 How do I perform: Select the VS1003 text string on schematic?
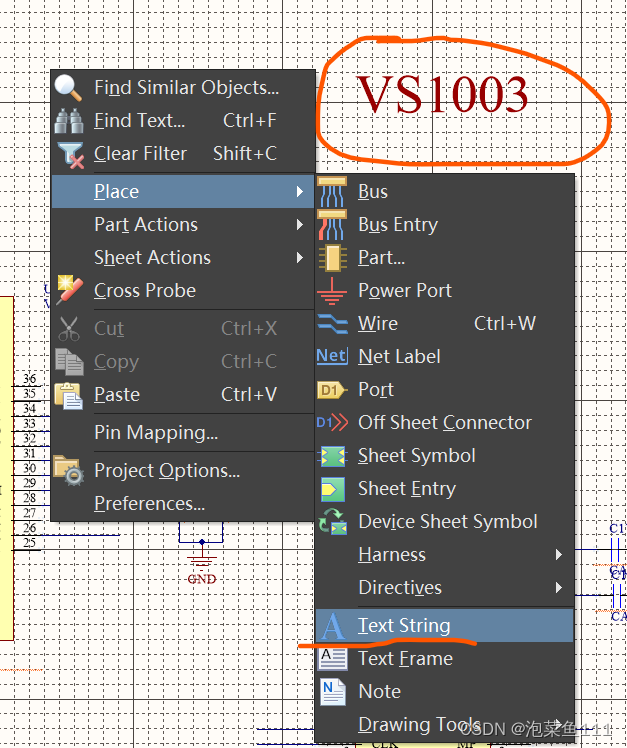click(442, 94)
